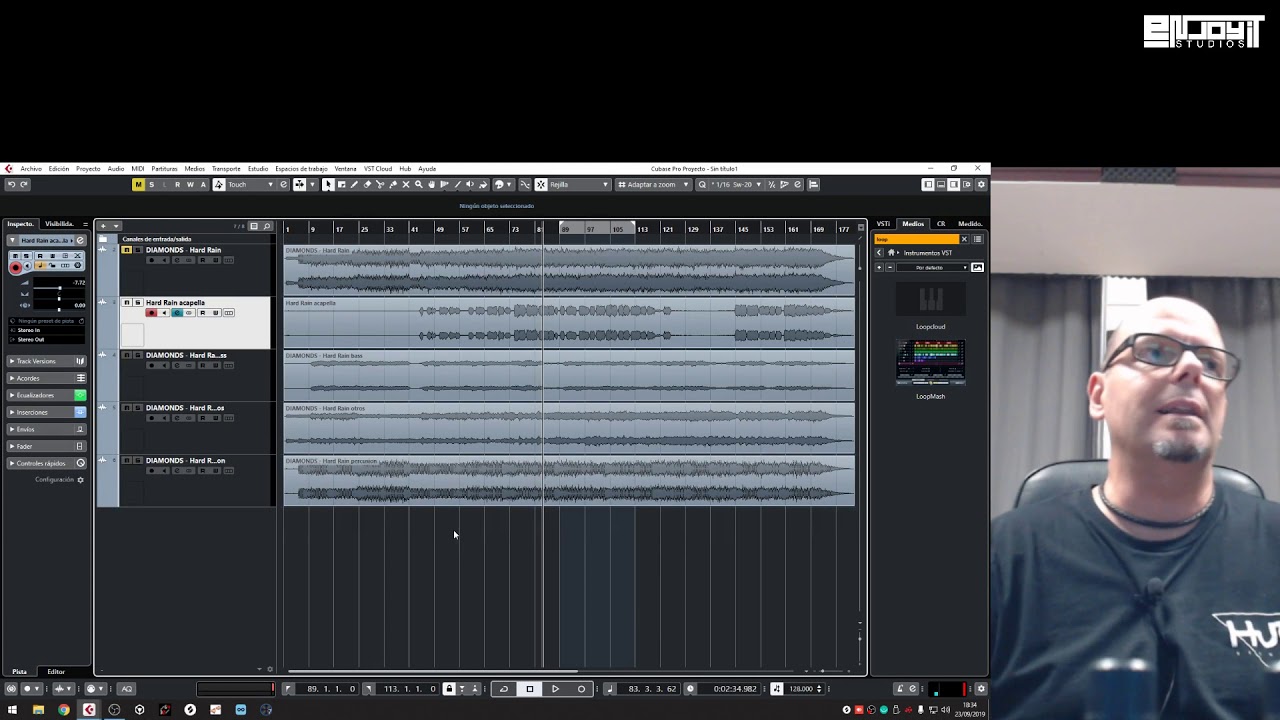
Task: Open Chrome from the taskbar
Action: tap(63, 710)
